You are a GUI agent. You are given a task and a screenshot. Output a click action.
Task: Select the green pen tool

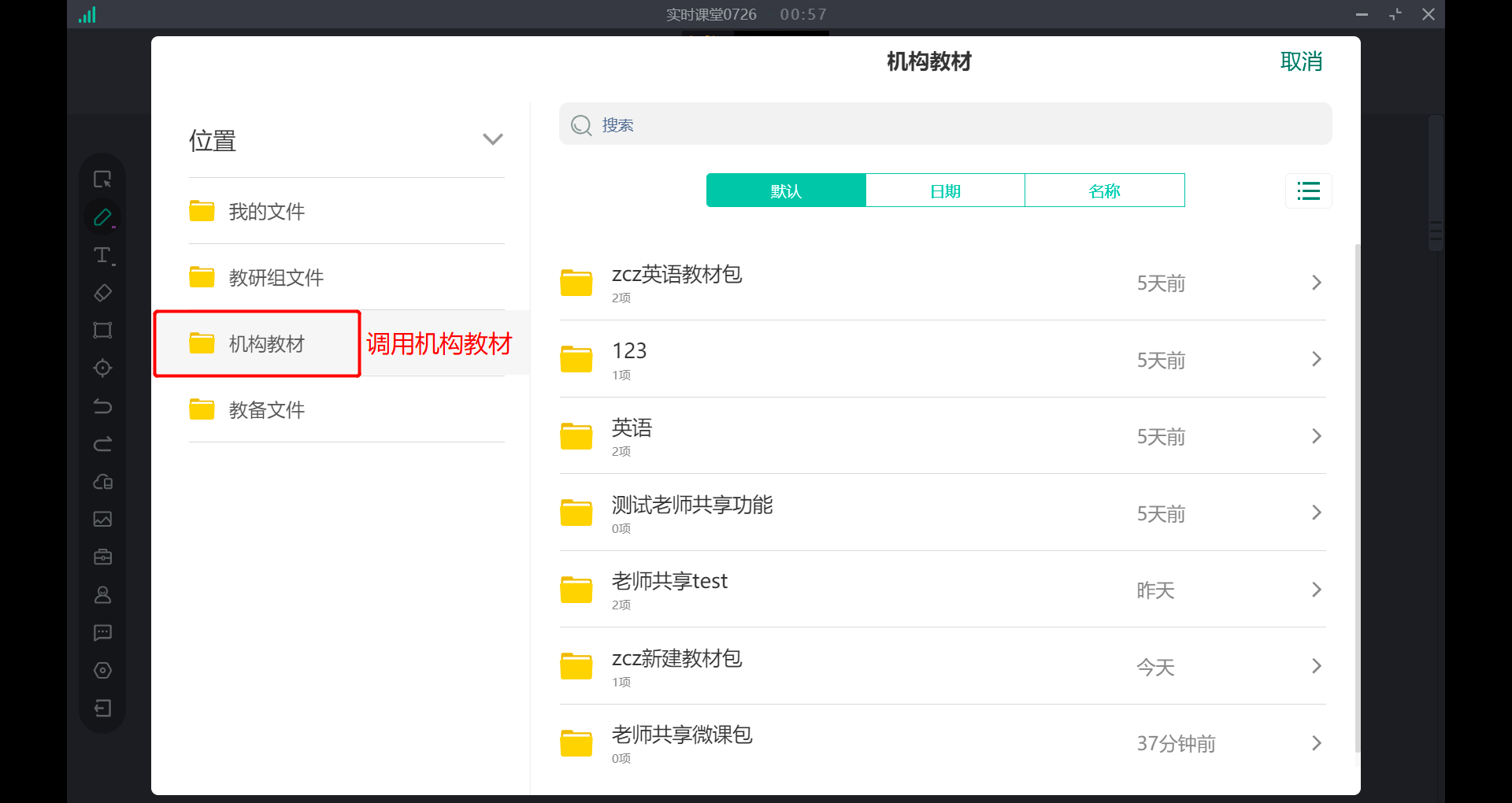tap(102, 217)
